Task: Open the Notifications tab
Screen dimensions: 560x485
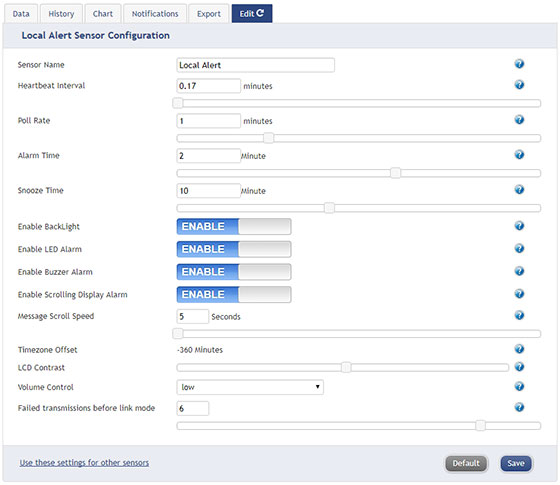Action: [155, 14]
